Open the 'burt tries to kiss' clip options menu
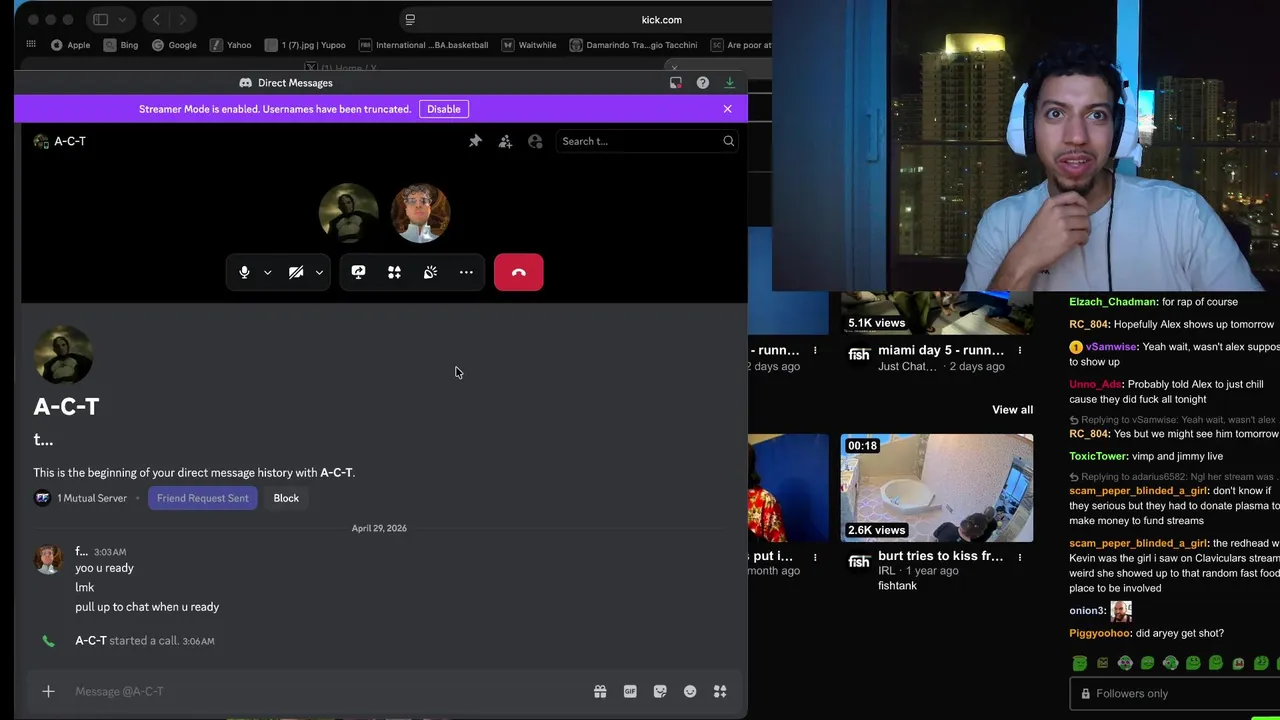 1019,556
